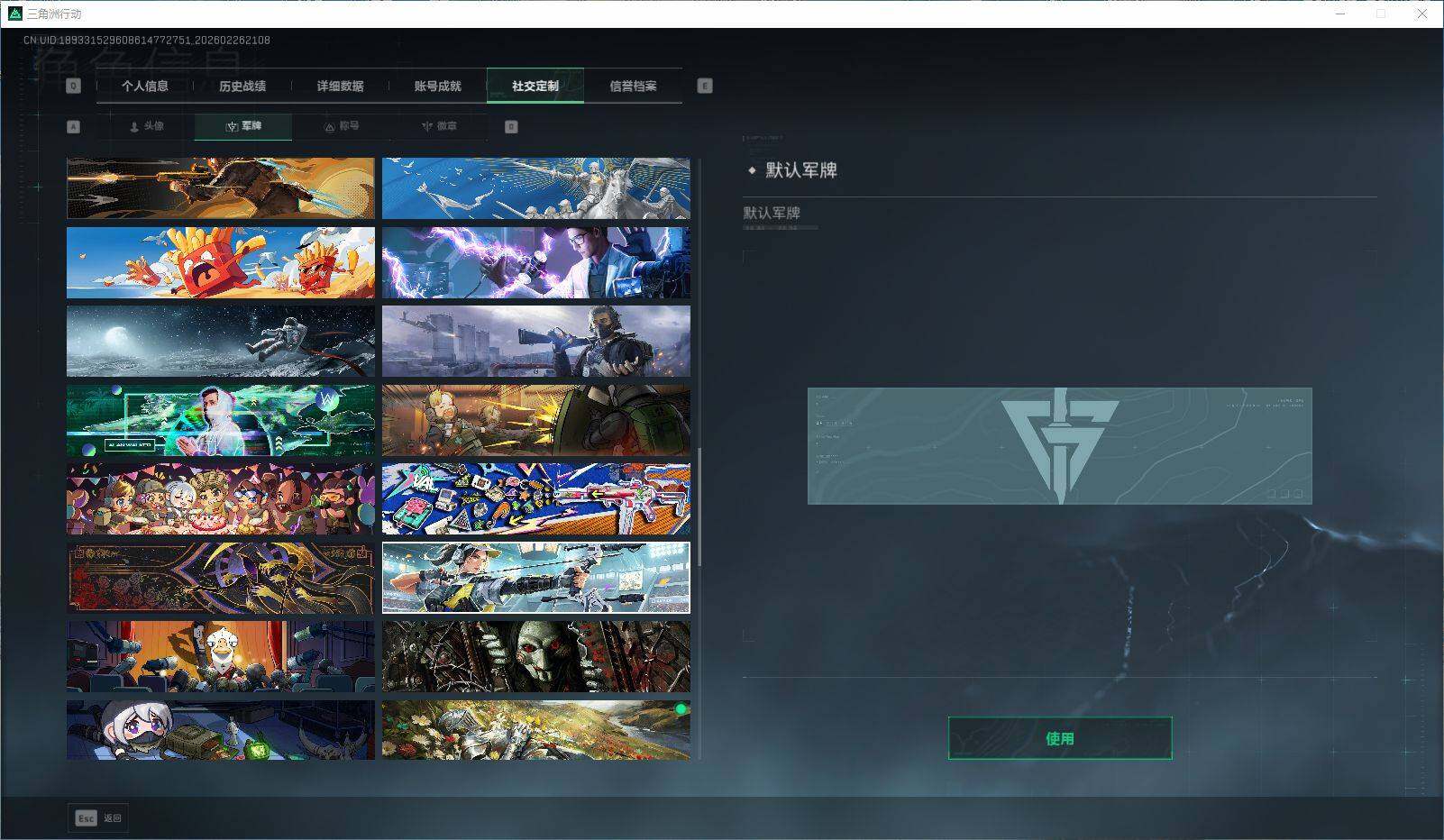Click the D next sub-tab key hint

(x=511, y=126)
